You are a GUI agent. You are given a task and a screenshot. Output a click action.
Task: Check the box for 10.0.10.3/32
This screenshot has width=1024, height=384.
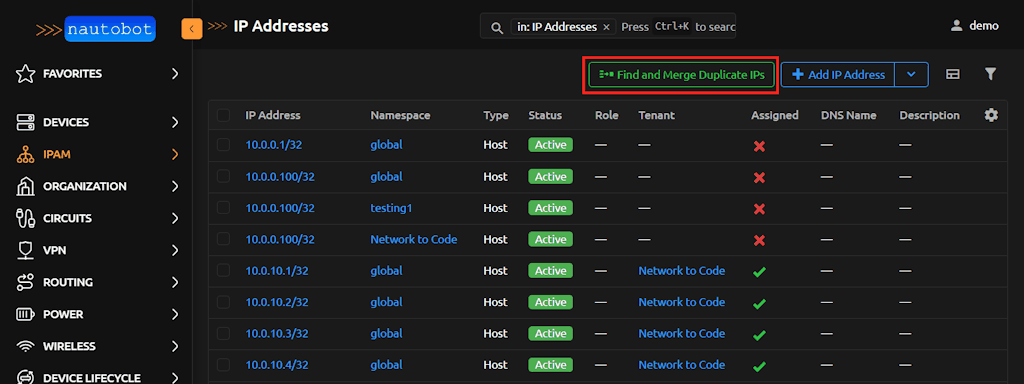coord(223,333)
